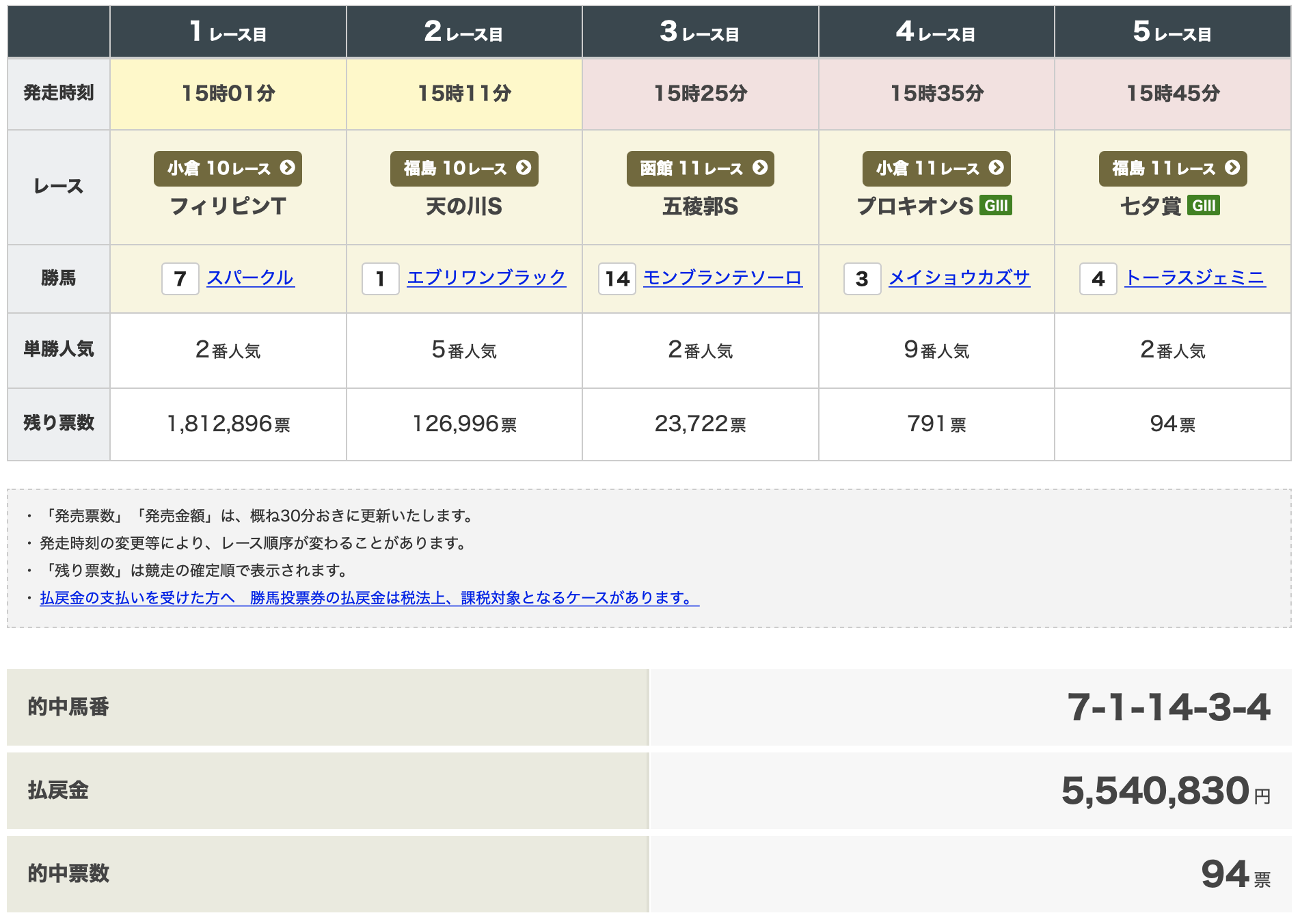Click GIII badge beside 七夕賞
This screenshot has height=924, width=1300.
pyautogui.click(x=1204, y=206)
